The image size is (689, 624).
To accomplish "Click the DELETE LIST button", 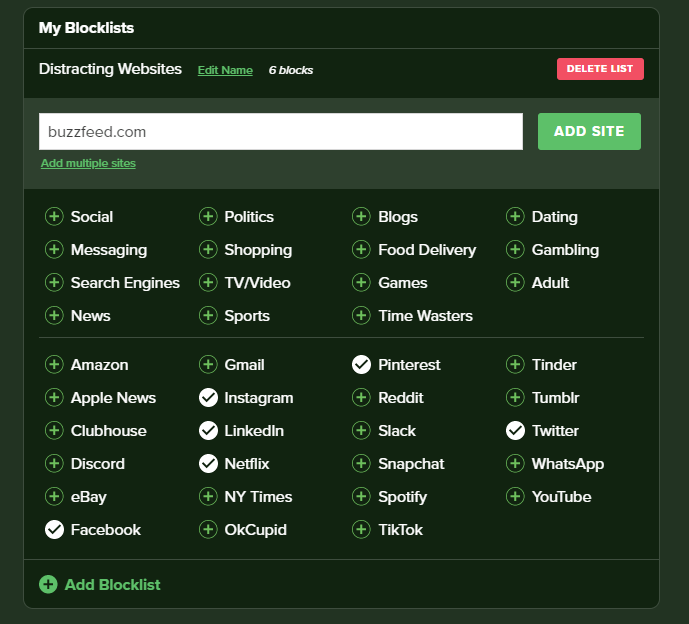I will pos(600,69).
